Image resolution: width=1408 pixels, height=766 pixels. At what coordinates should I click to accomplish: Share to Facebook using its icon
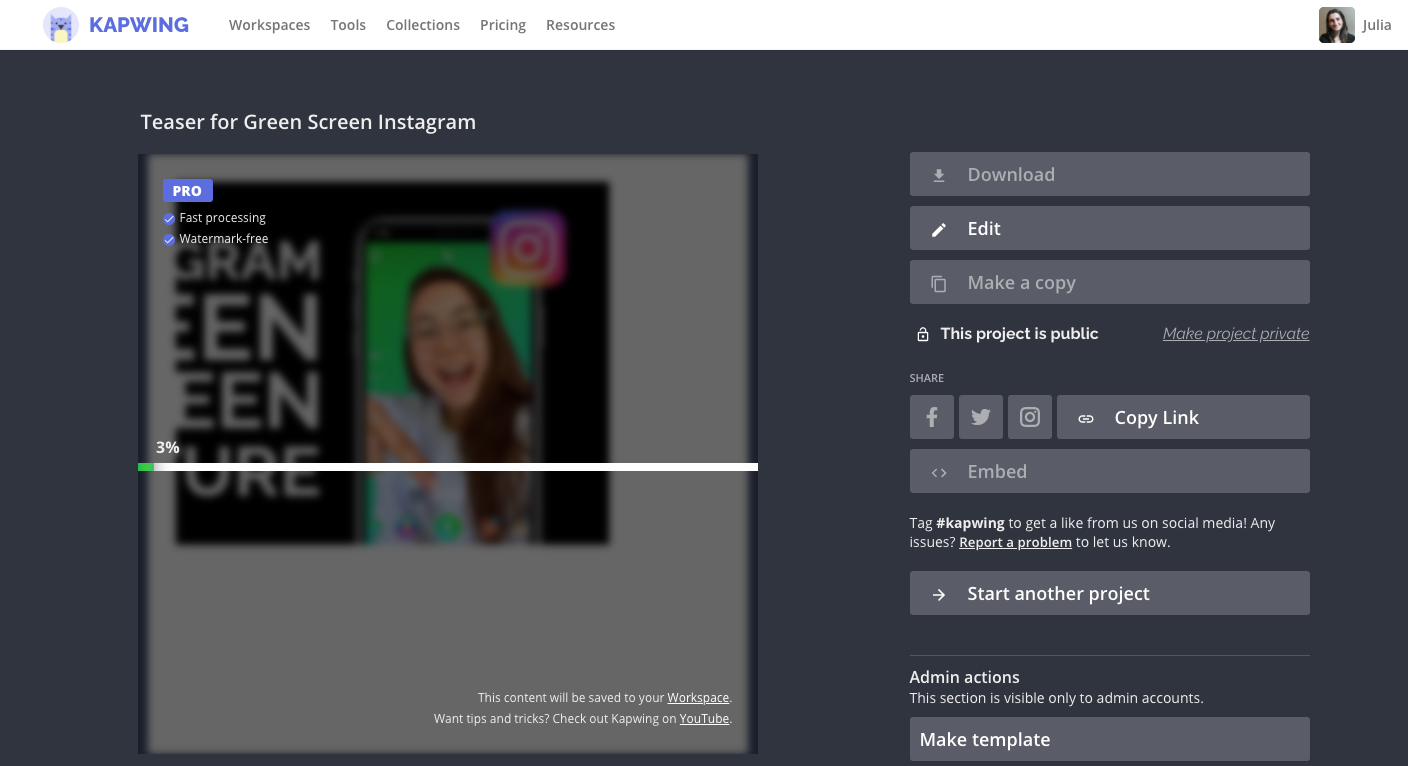[x=931, y=417]
